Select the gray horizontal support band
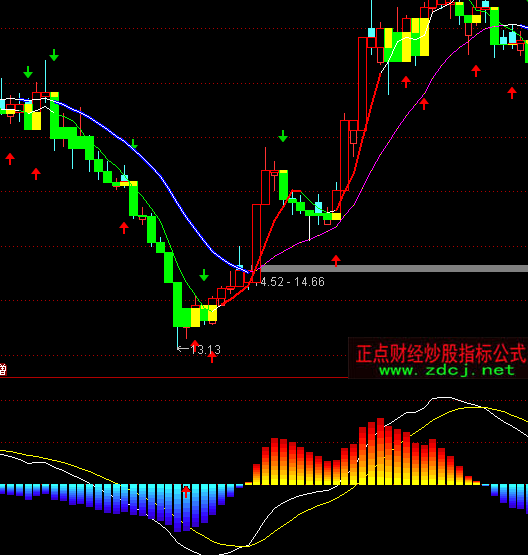Image resolution: width=528 pixels, height=555 pixels. (x=394, y=269)
